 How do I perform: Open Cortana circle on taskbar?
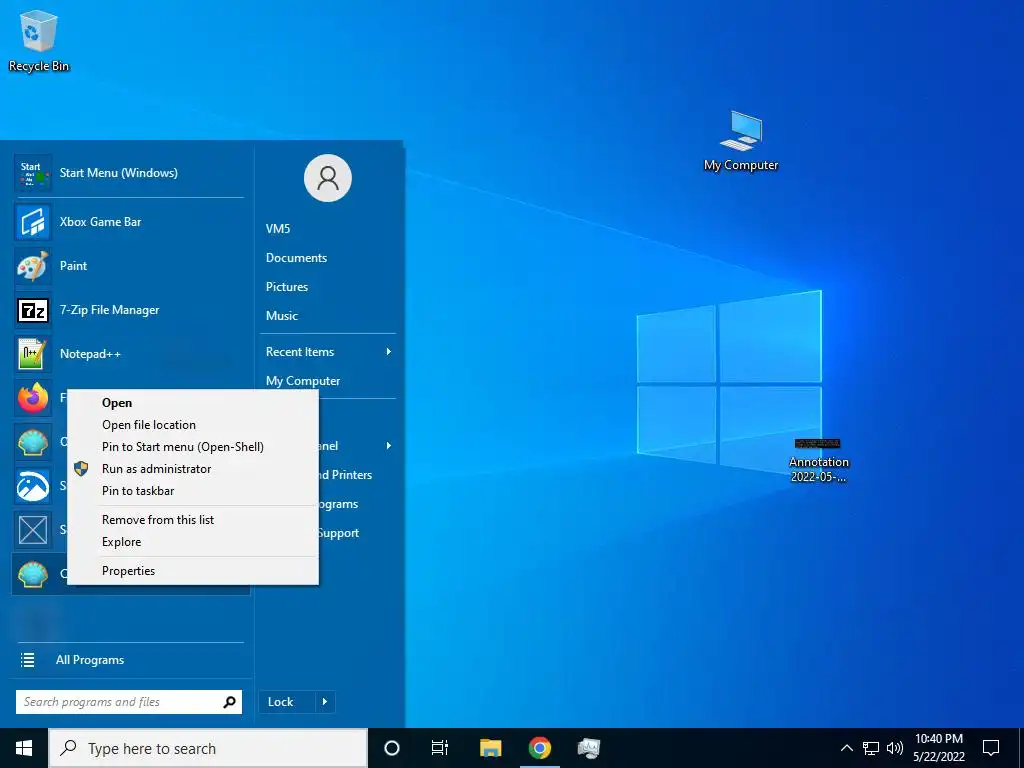pyautogui.click(x=391, y=748)
